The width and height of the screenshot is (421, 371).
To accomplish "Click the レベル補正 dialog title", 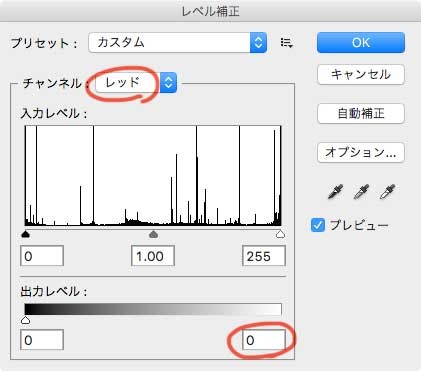I will pos(210,11).
